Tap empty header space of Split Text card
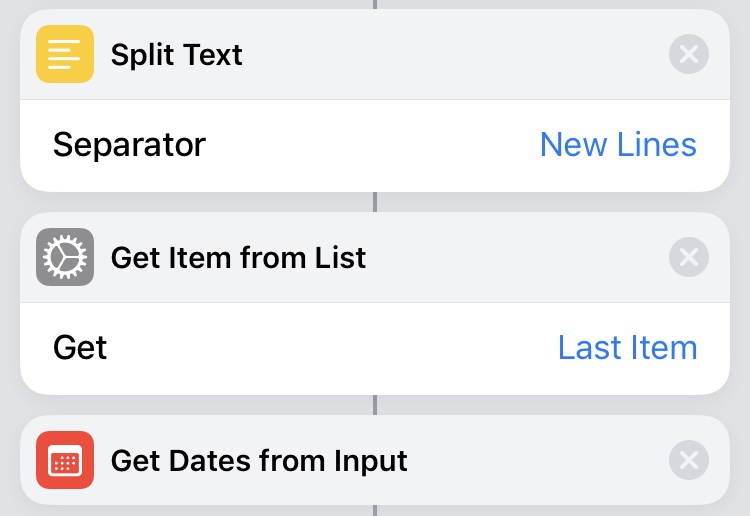 [454, 54]
